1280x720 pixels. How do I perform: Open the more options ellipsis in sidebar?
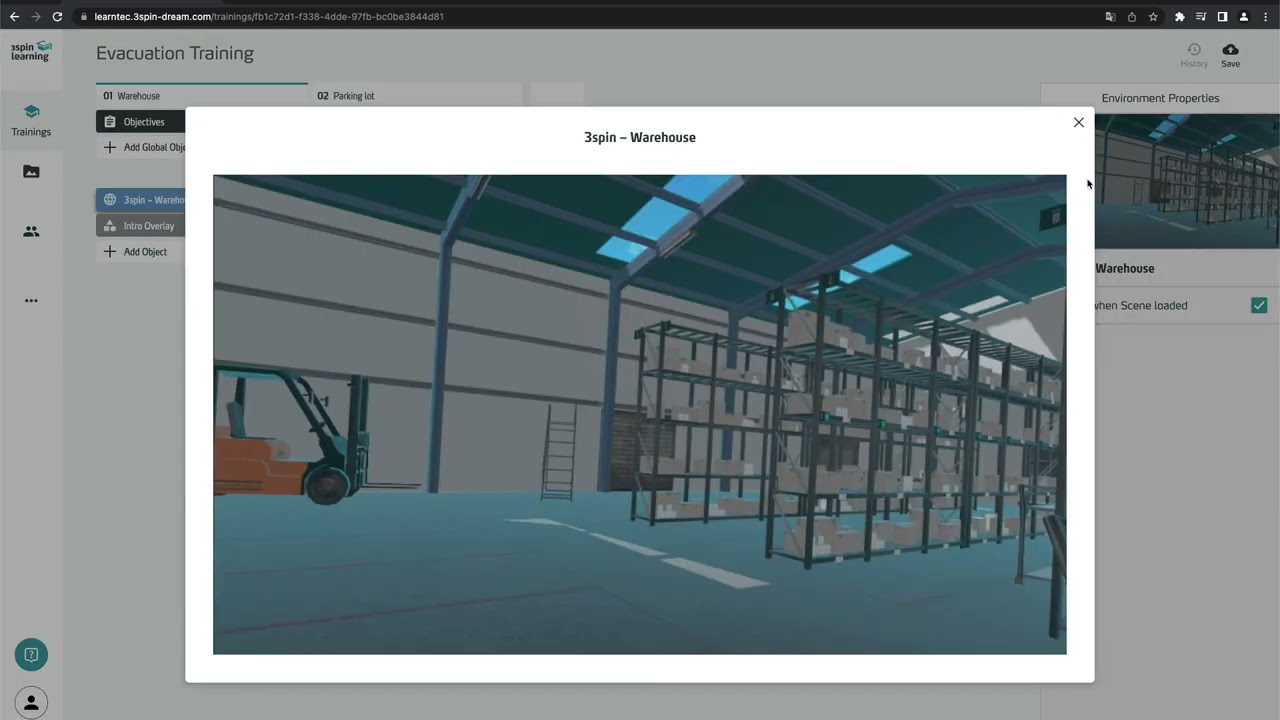(31, 300)
